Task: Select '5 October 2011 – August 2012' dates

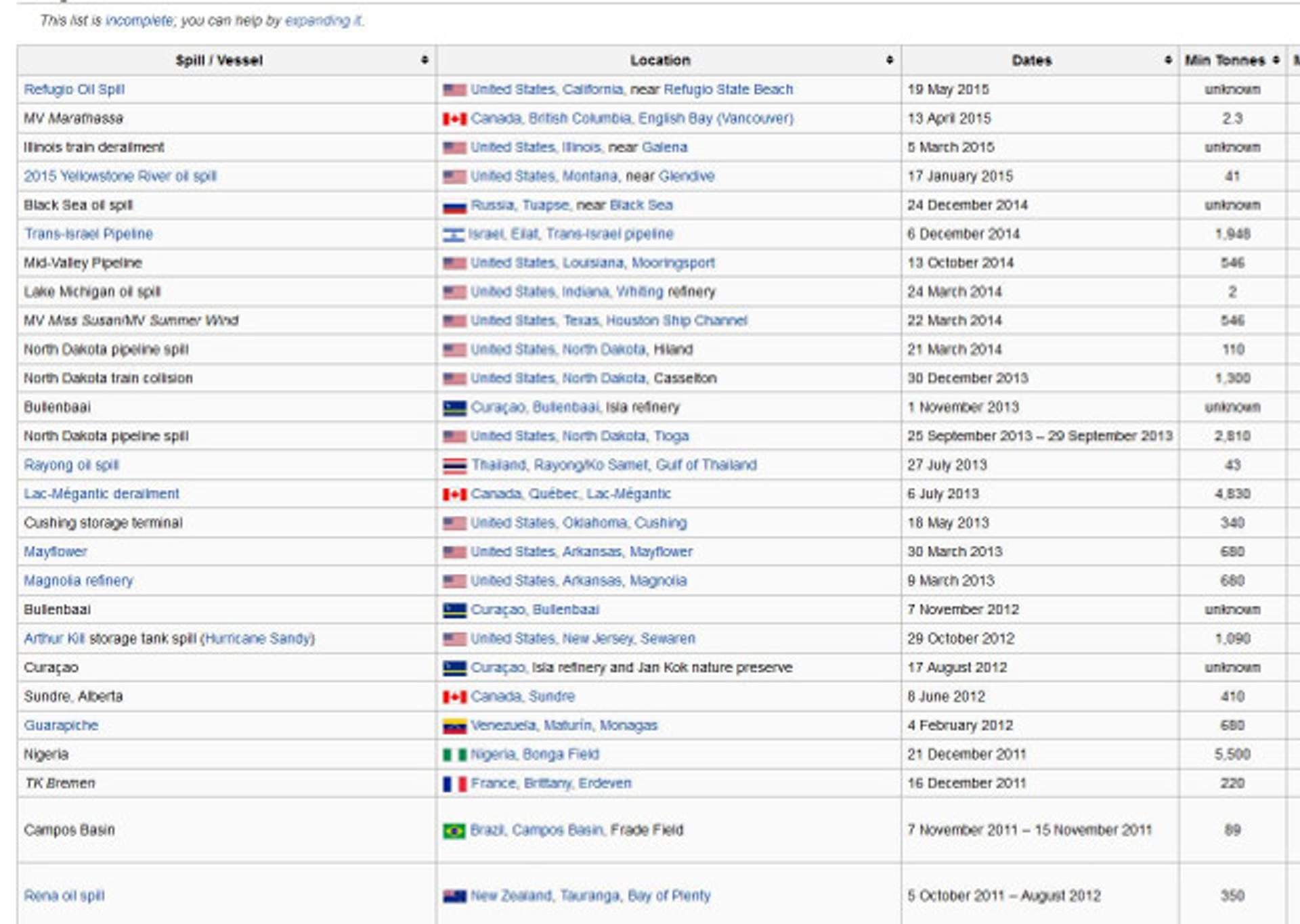Action: 1004,896
